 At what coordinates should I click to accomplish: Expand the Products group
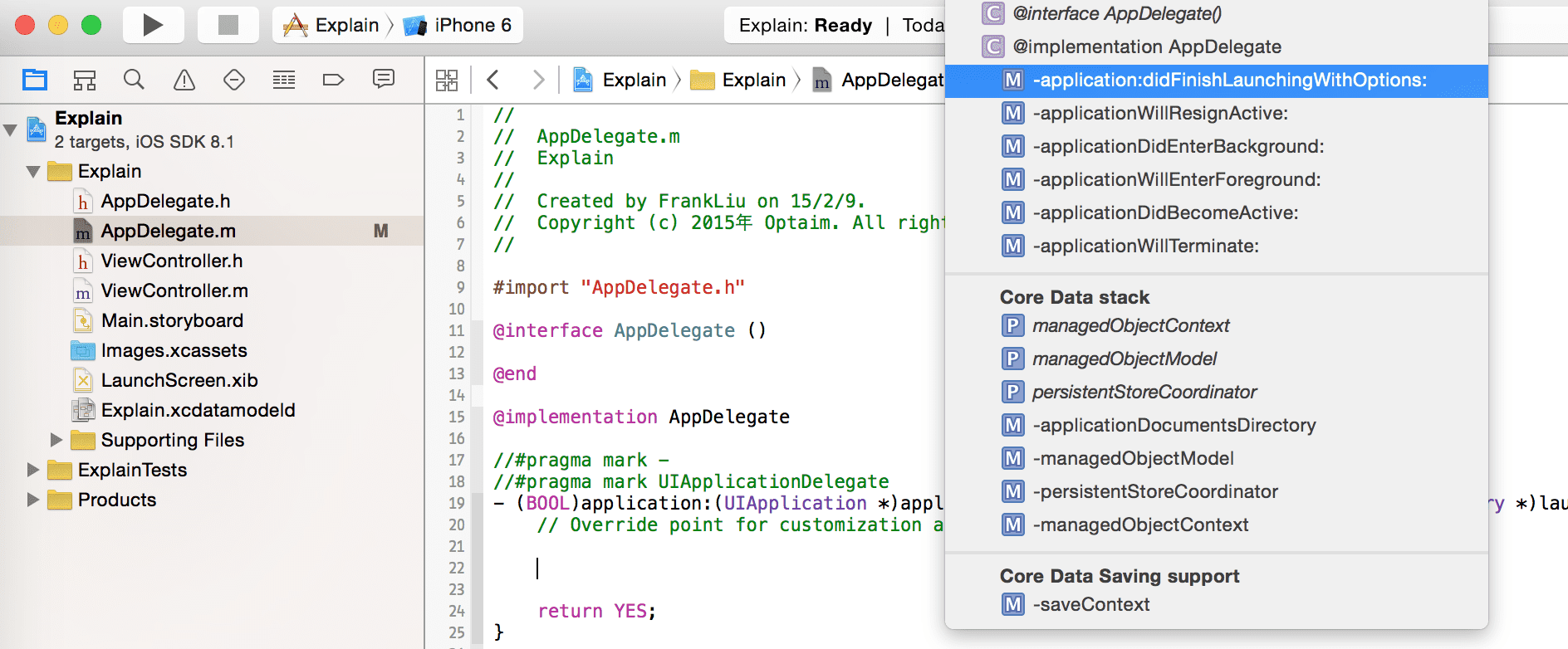tap(33, 500)
